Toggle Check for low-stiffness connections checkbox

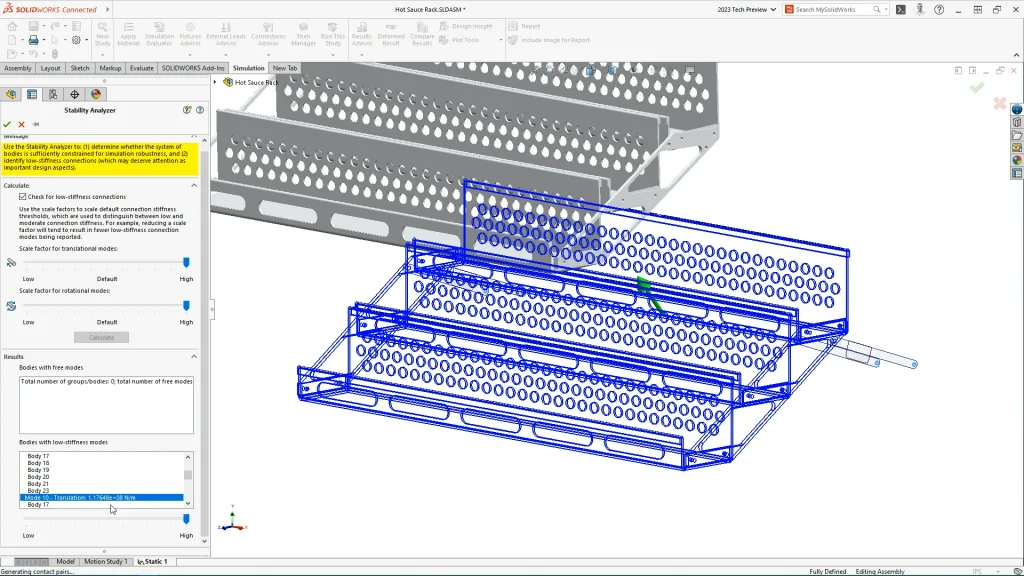(x=23, y=197)
